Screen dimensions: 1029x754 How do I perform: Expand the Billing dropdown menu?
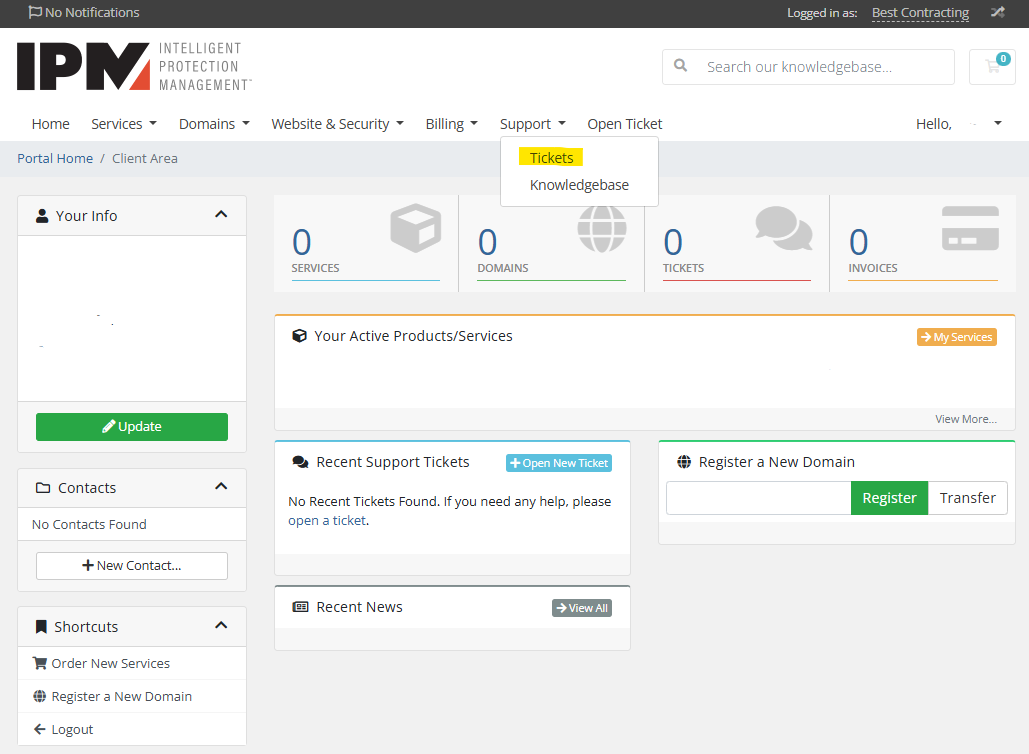[x=451, y=124]
